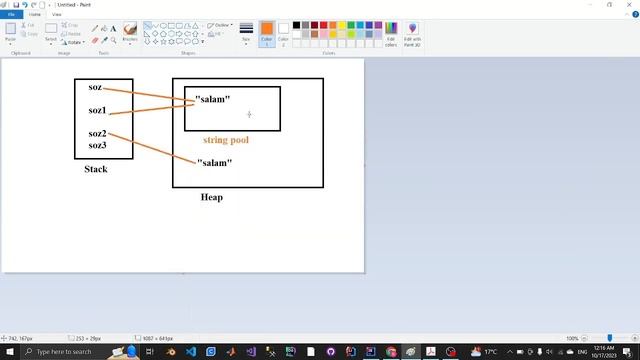Image resolution: width=640 pixels, height=360 pixels.
Task: Expand the Paste dropdown arrow
Action: 11,44
